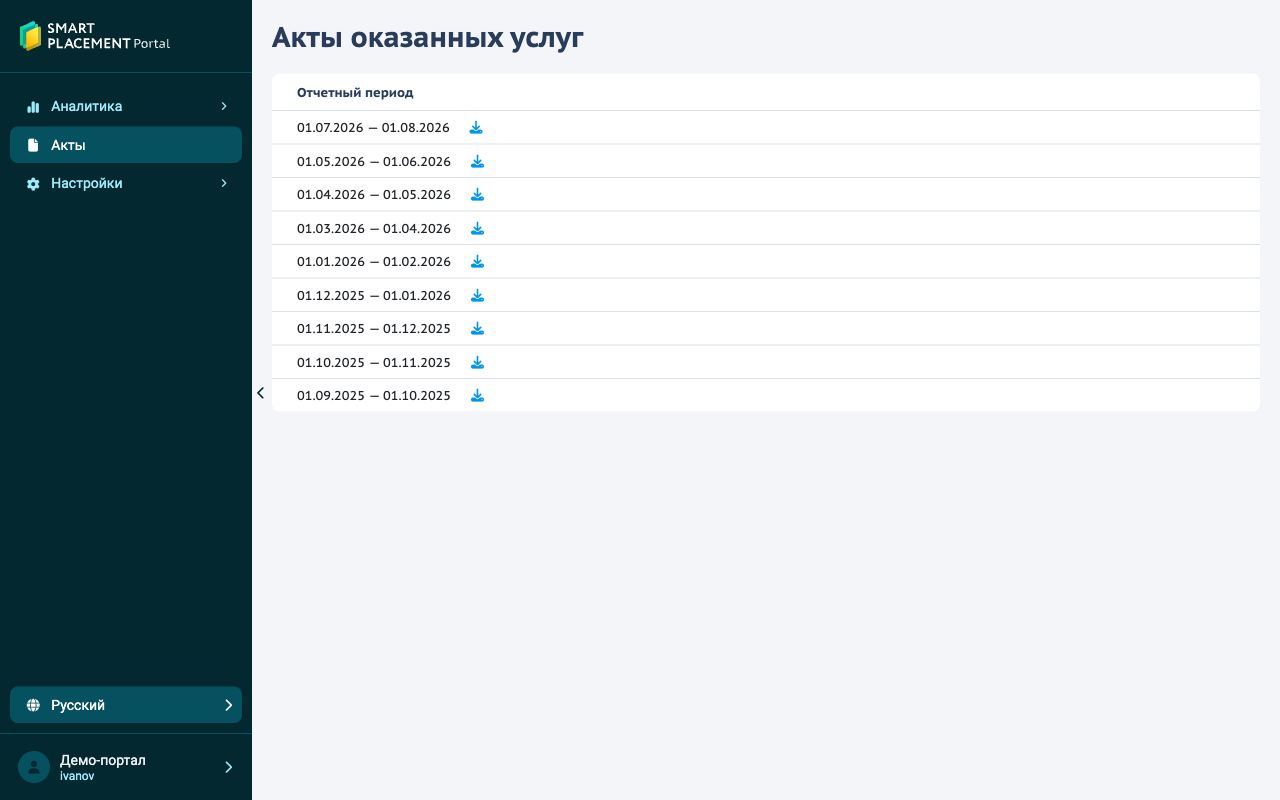The image size is (1280, 800).
Task: Click the 01.05.2026 — 01.06.2026 period text
Action: click(x=374, y=162)
